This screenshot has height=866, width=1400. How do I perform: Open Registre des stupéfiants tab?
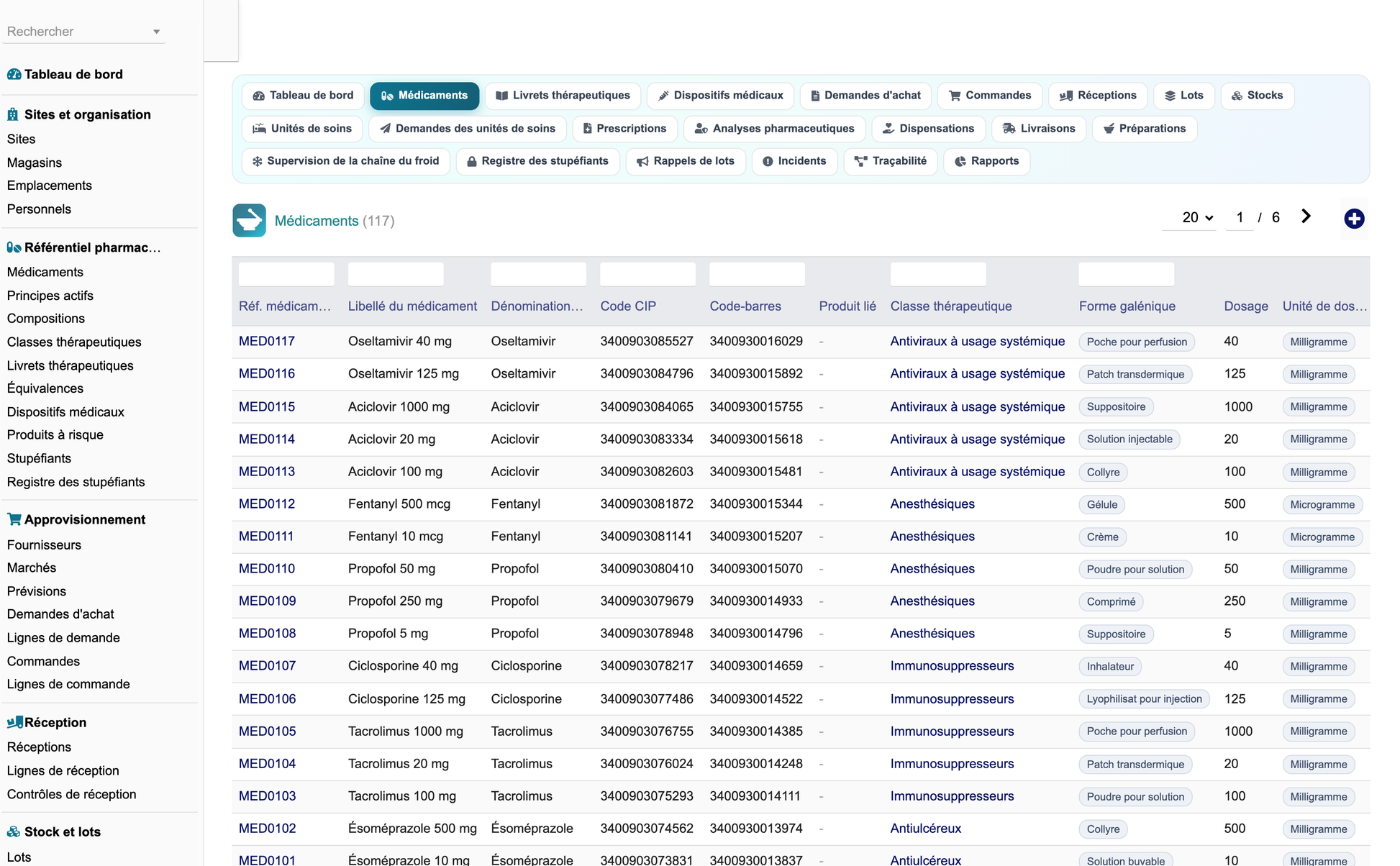point(538,161)
